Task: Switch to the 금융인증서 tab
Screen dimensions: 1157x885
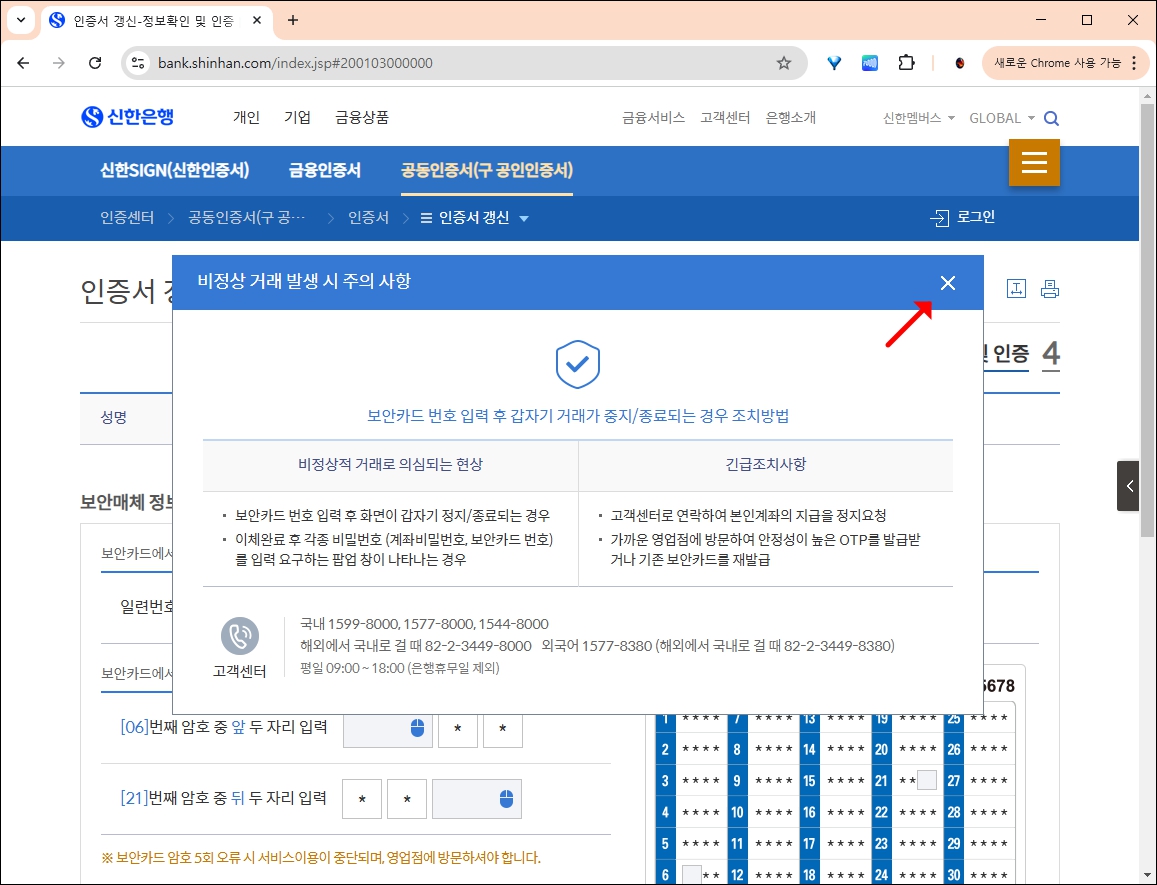Action: [x=324, y=170]
